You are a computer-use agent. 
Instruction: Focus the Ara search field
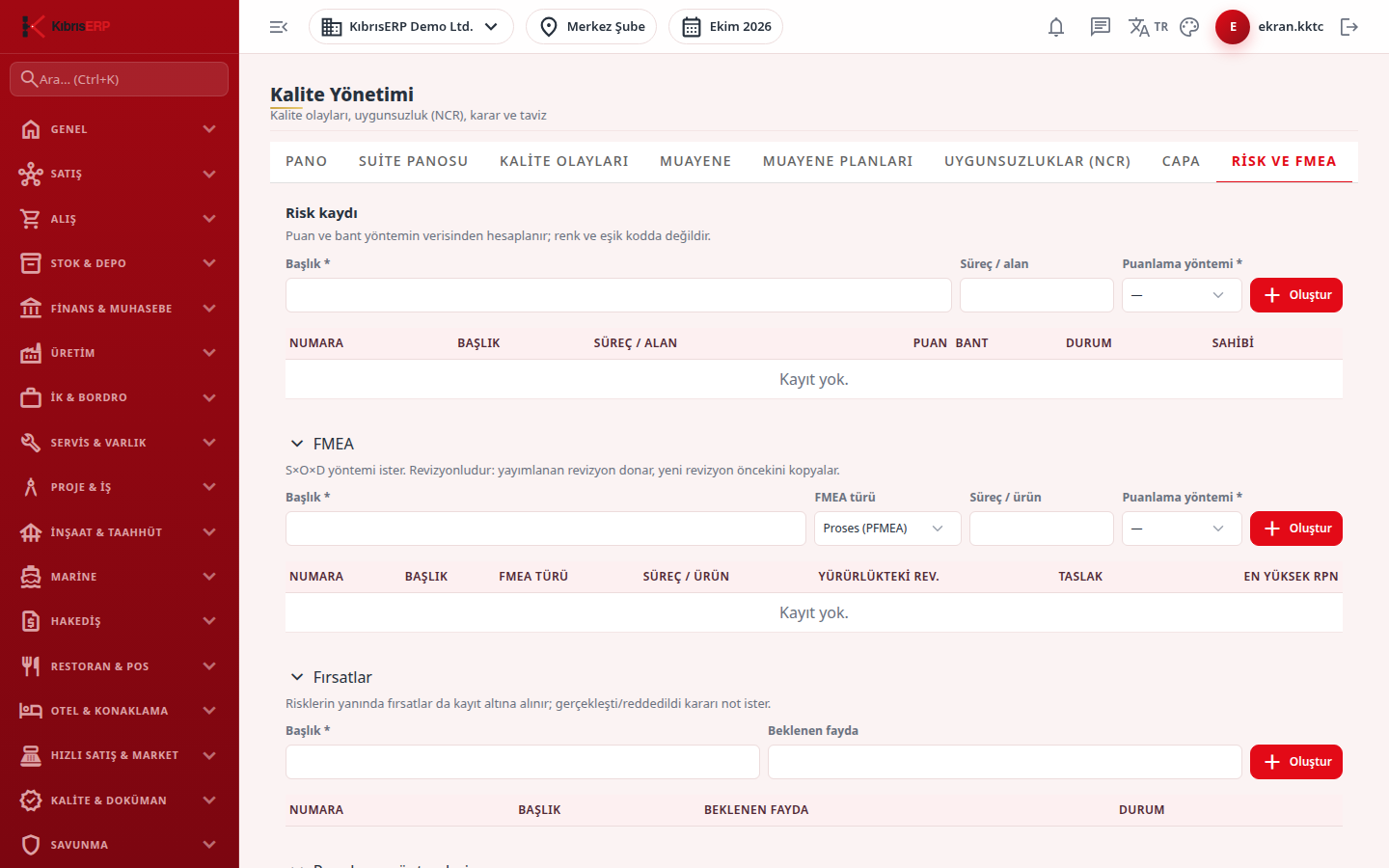click(x=120, y=79)
